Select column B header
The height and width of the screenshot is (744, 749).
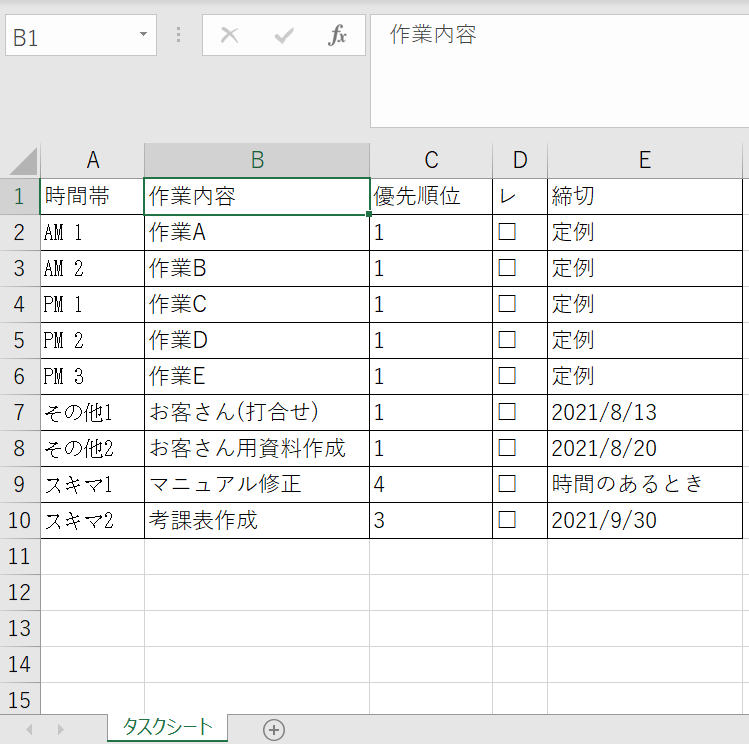coord(257,160)
